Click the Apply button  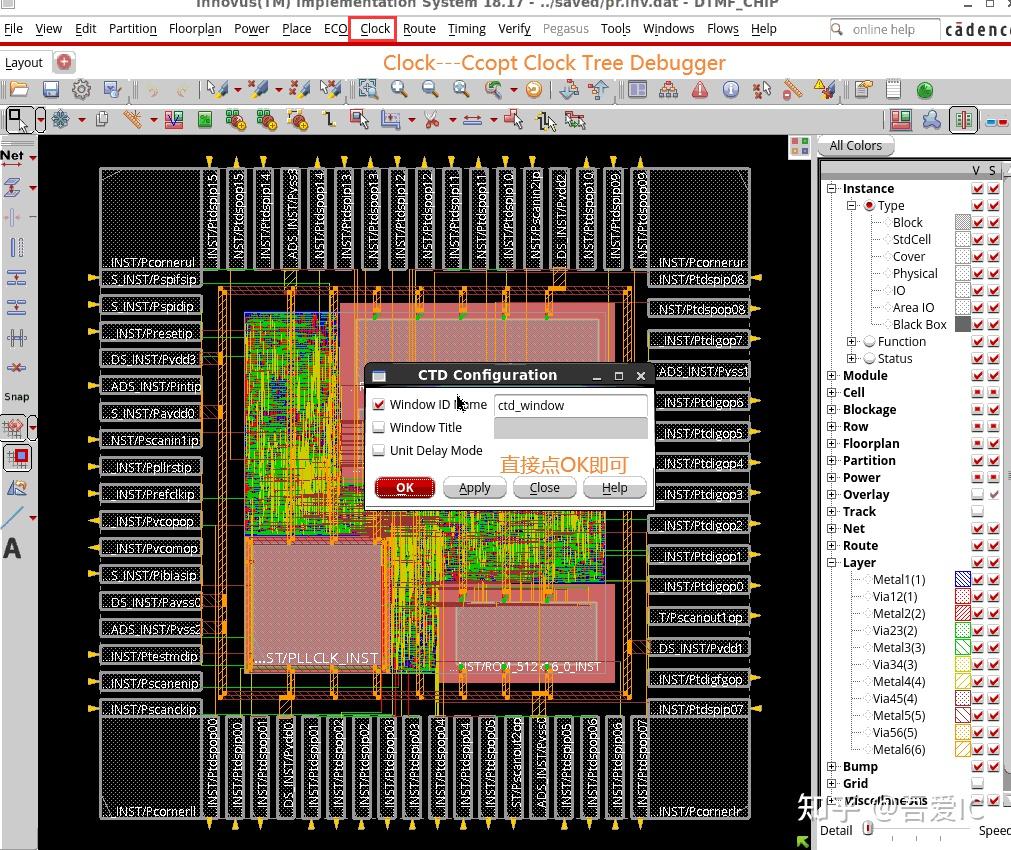(x=474, y=488)
